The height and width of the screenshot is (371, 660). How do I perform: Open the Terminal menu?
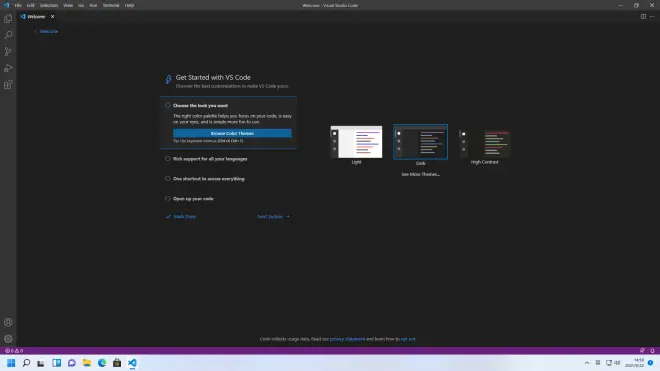pyautogui.click(x=111, y=5)
